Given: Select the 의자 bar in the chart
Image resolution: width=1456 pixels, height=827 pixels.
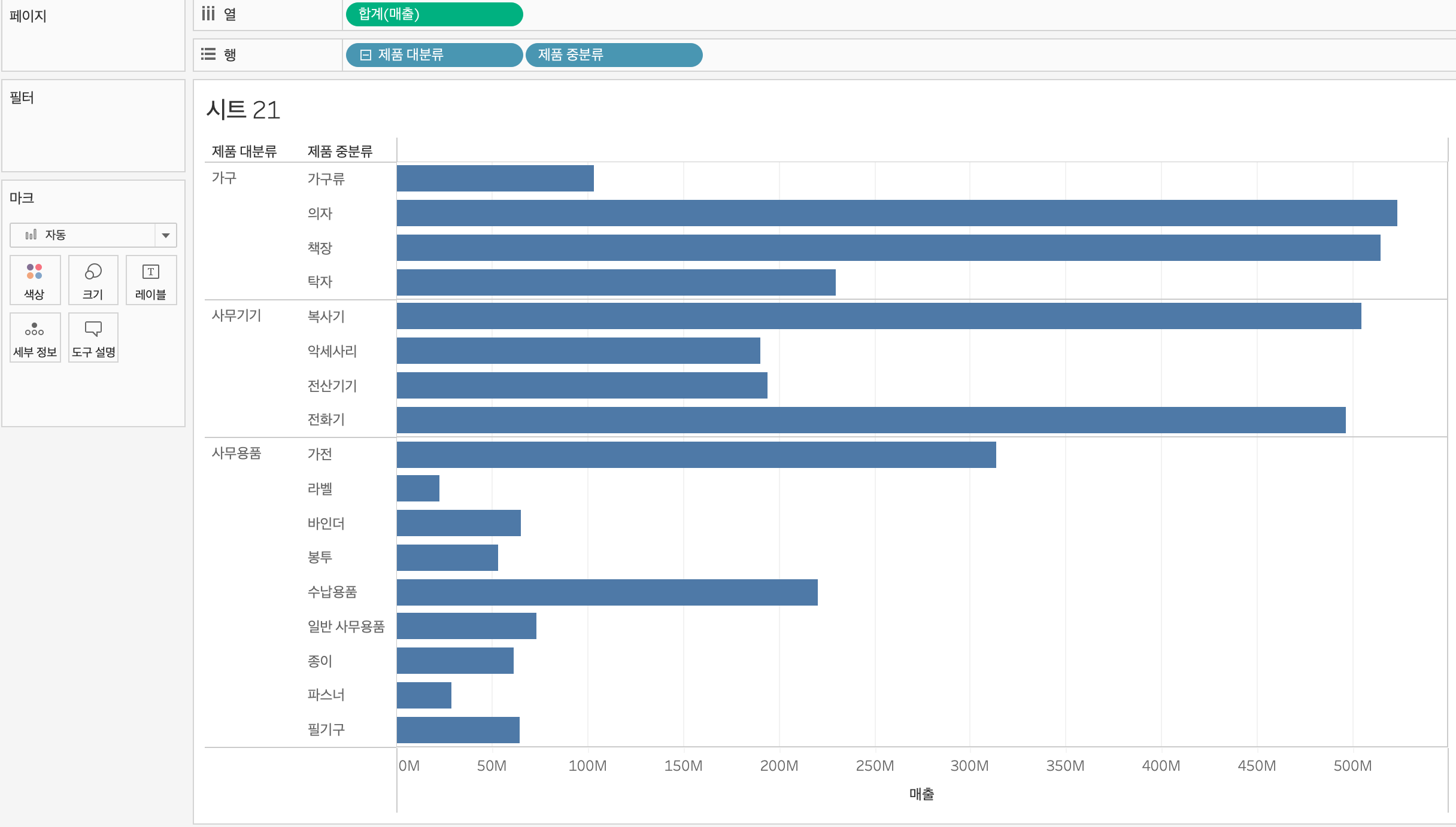Looking at the screenshot, I should pyautogui.click(x=896, y=213).
